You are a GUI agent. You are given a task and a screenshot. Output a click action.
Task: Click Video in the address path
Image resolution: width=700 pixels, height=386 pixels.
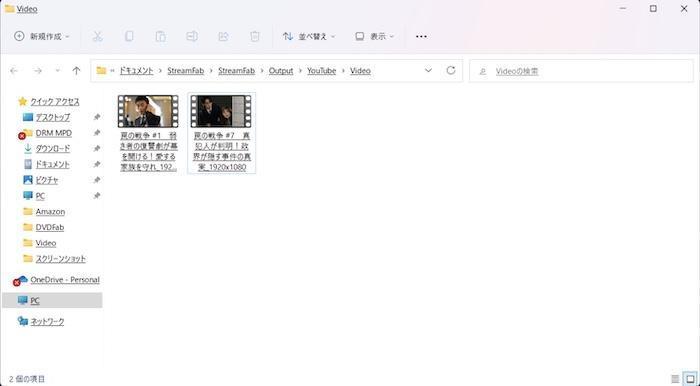[x=360, y=71]
